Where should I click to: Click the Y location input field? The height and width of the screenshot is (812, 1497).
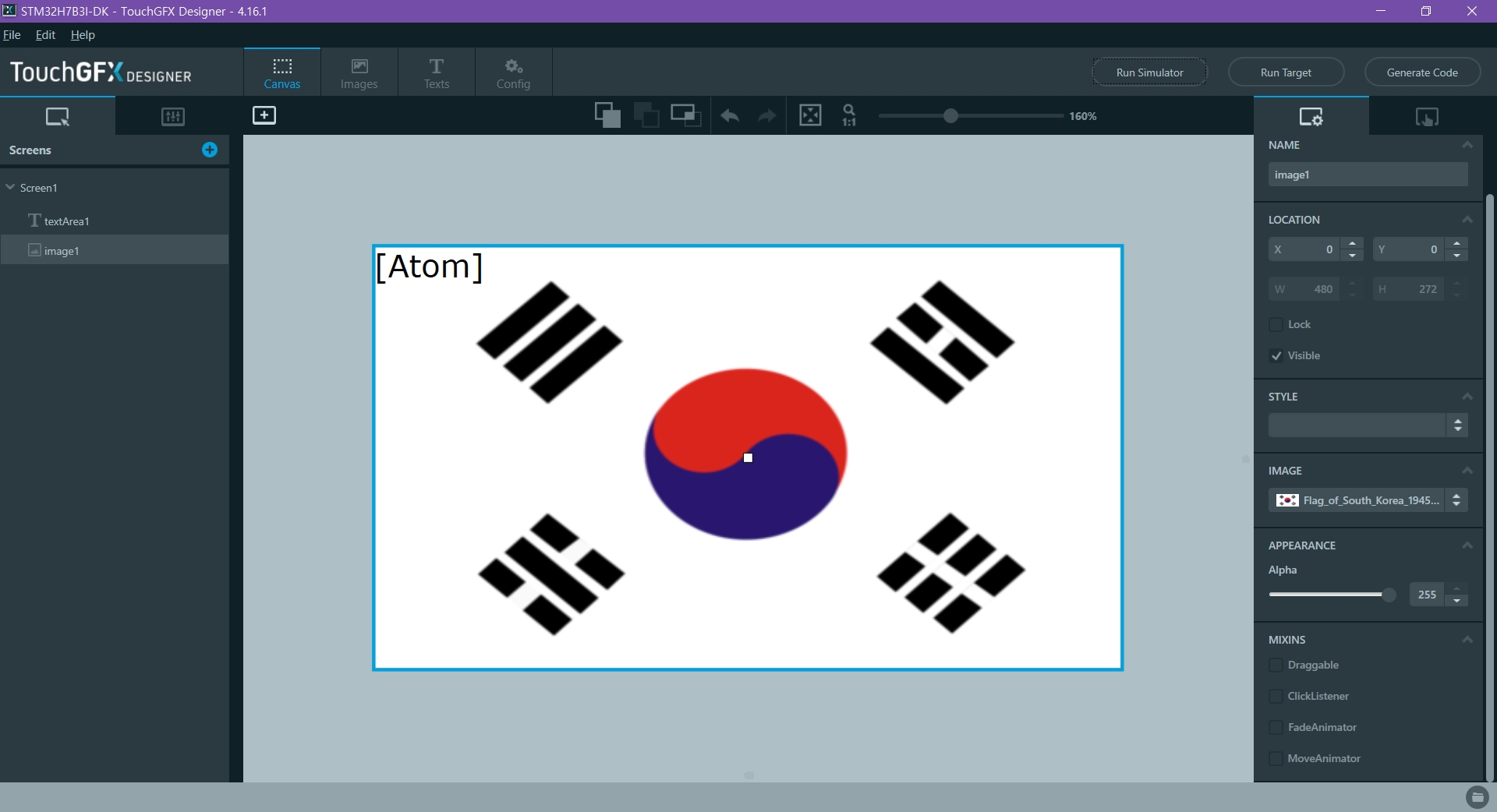click(1408, 249)
